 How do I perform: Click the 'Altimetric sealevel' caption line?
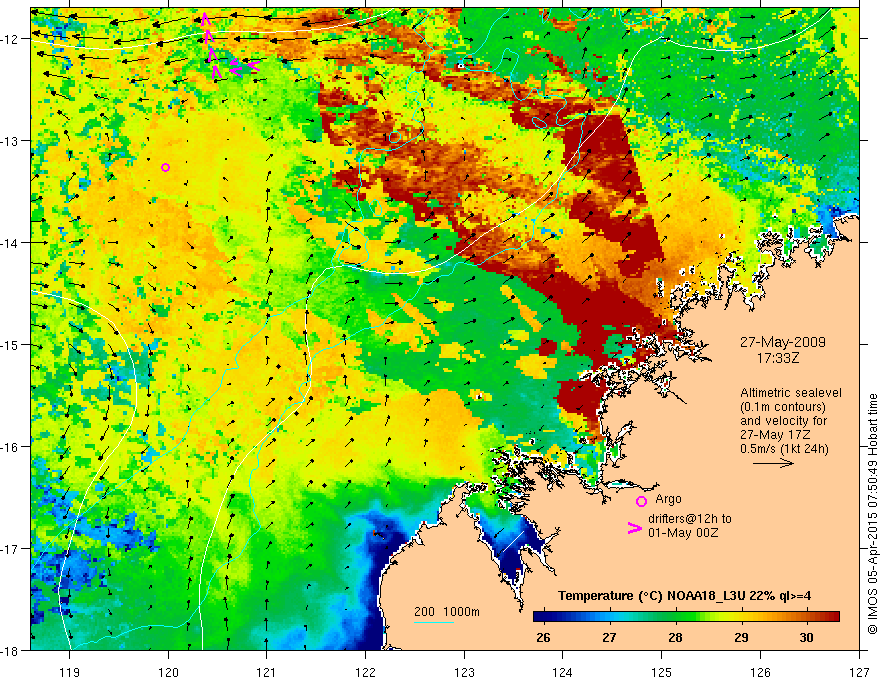click(x=791, y=393)
